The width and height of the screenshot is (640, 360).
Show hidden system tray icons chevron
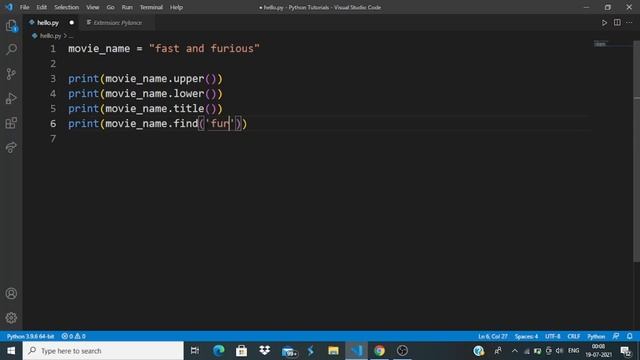514,351
